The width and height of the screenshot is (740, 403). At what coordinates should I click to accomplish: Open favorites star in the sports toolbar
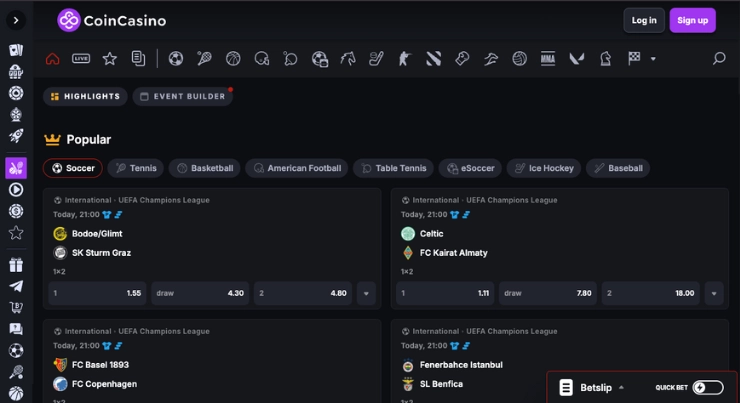109,59
